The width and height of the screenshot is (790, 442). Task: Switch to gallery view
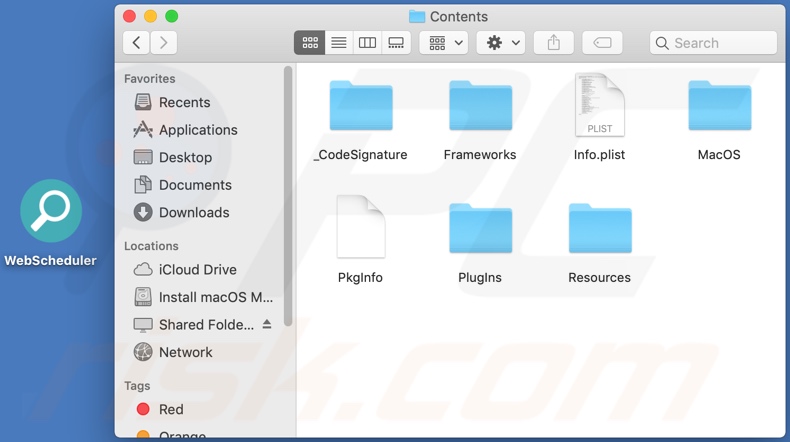pyautogui.click(x=396, y=43)
